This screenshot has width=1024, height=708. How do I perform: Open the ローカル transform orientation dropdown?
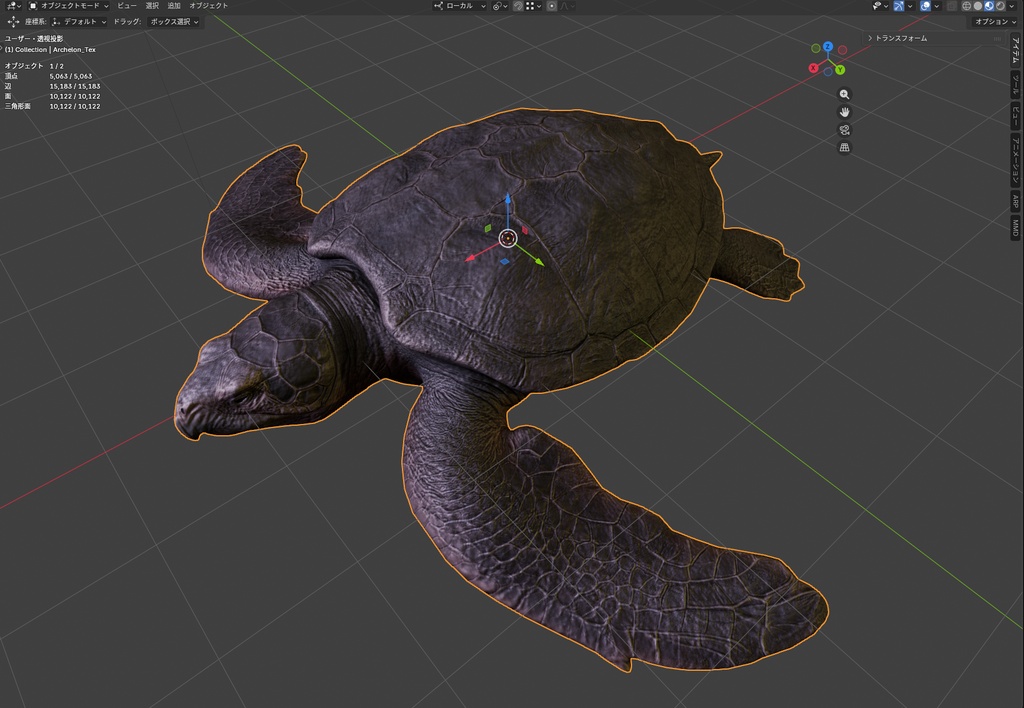(460, 6)
